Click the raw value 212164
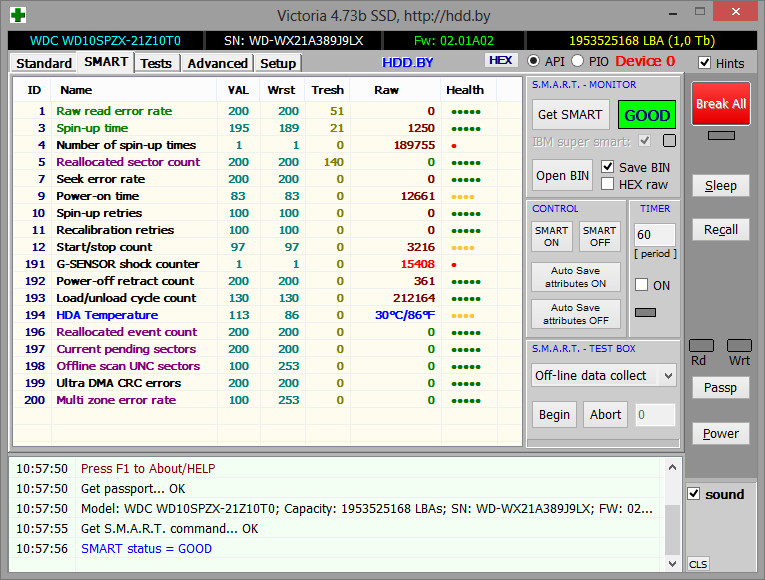 (414, 298)
